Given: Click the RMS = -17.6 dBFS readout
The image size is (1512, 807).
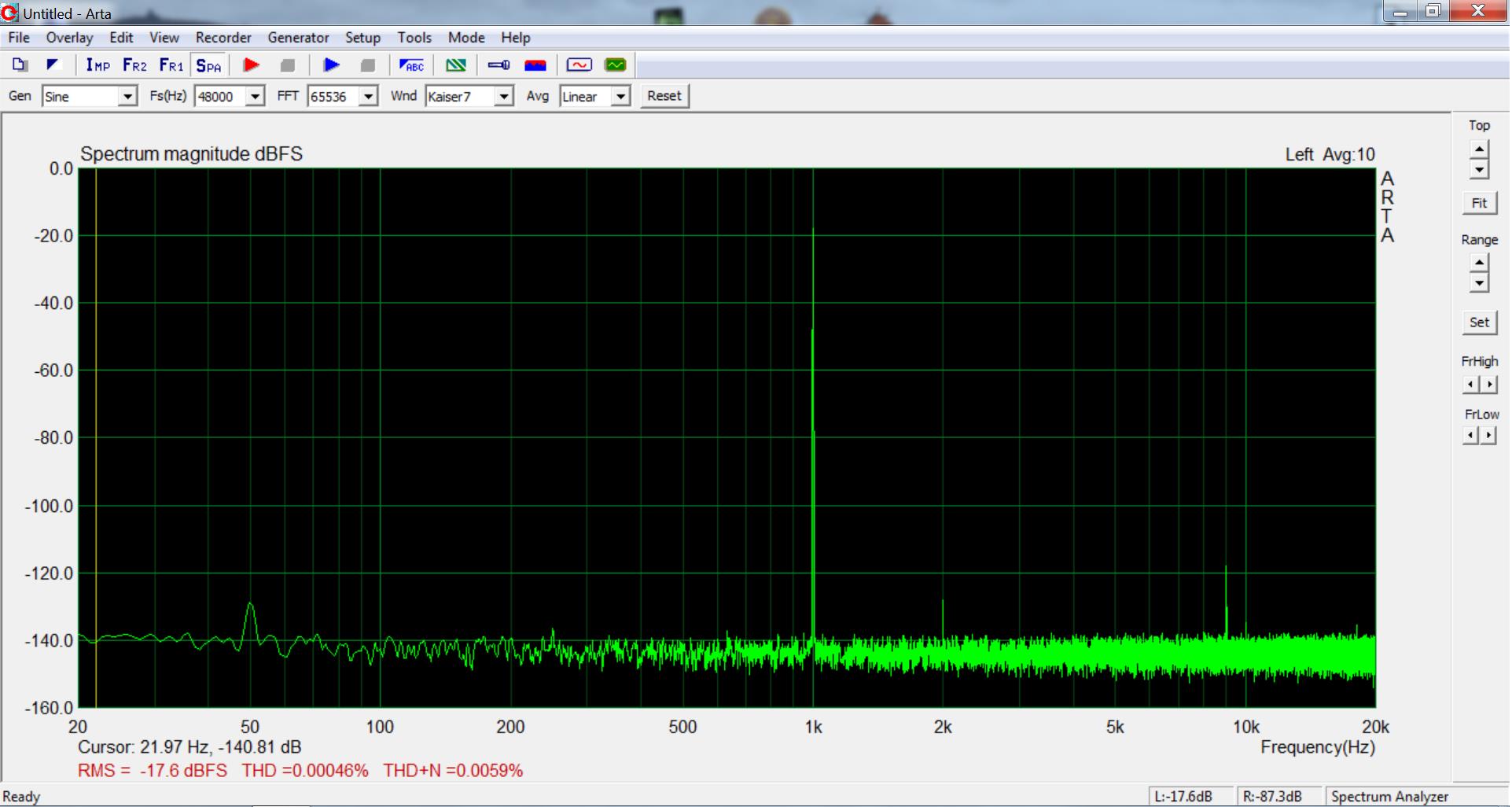Looking at the screenshot, I should click(153, 771).
